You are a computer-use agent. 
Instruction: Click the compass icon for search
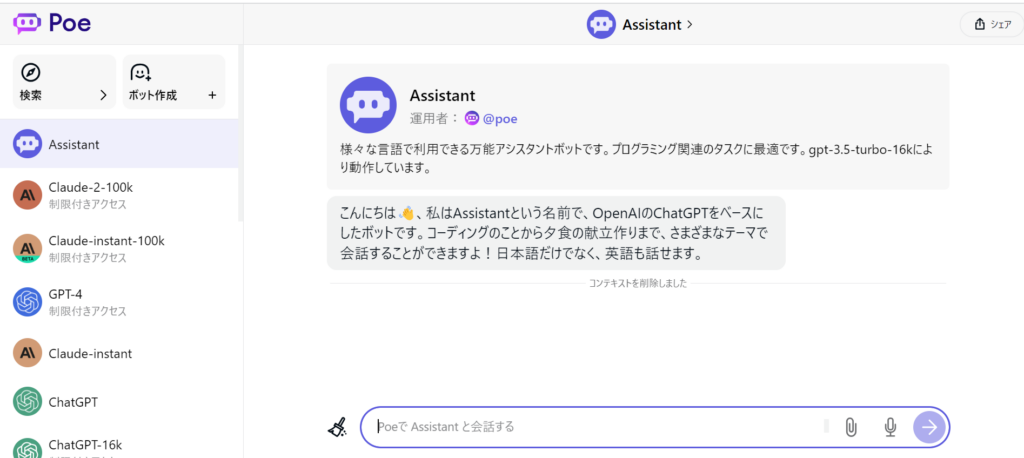(x=31, y=72)
